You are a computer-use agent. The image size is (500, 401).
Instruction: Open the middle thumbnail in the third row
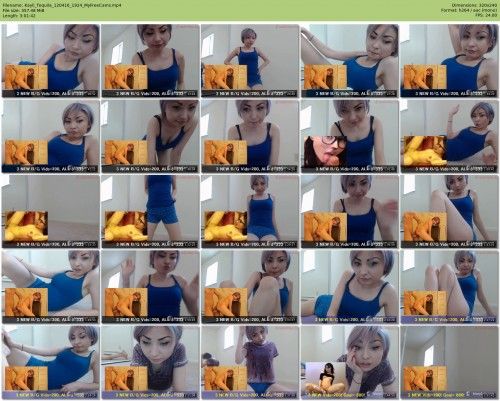click(250, 212)
